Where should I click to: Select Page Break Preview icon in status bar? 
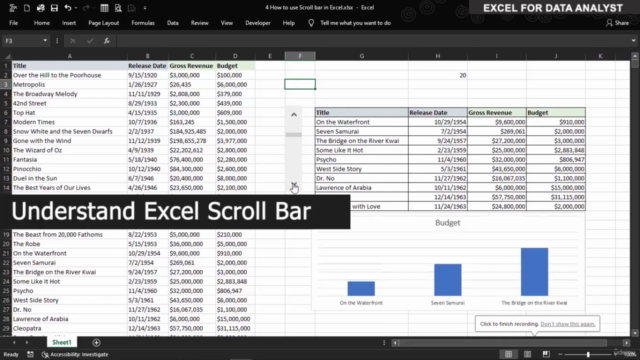coord(546,354)
